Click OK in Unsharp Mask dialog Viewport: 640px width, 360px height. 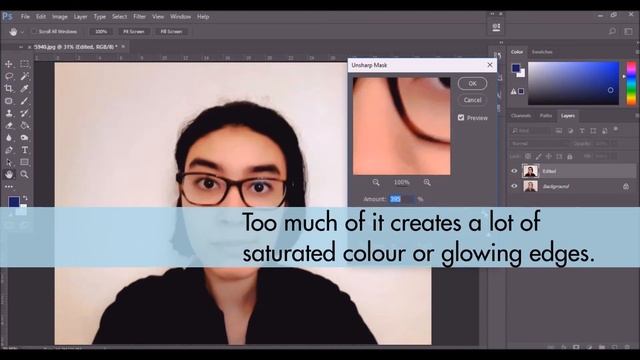(x=472, y=83)
